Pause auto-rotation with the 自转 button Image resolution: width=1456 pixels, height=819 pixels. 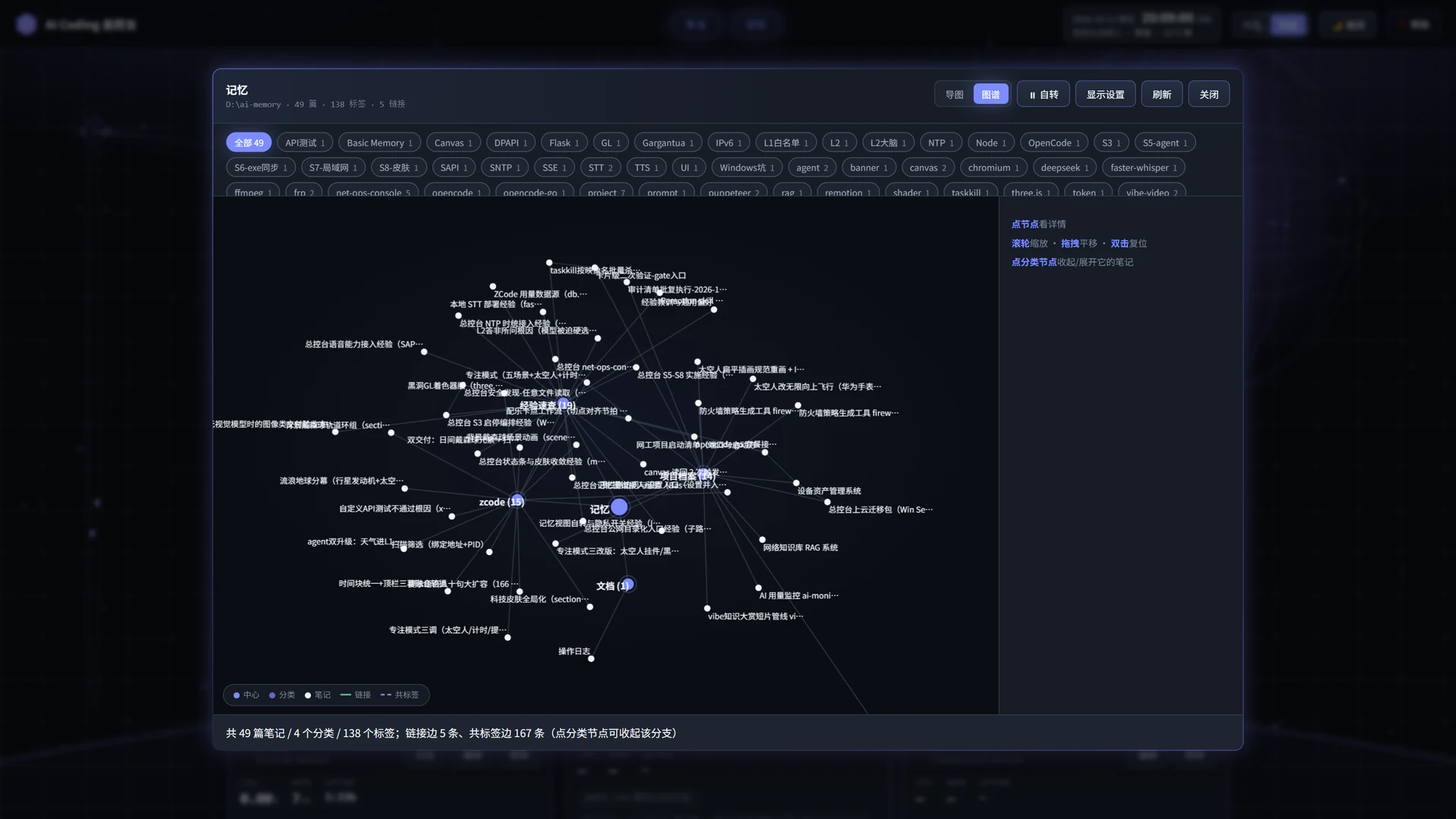click(x=1043, y=95)
